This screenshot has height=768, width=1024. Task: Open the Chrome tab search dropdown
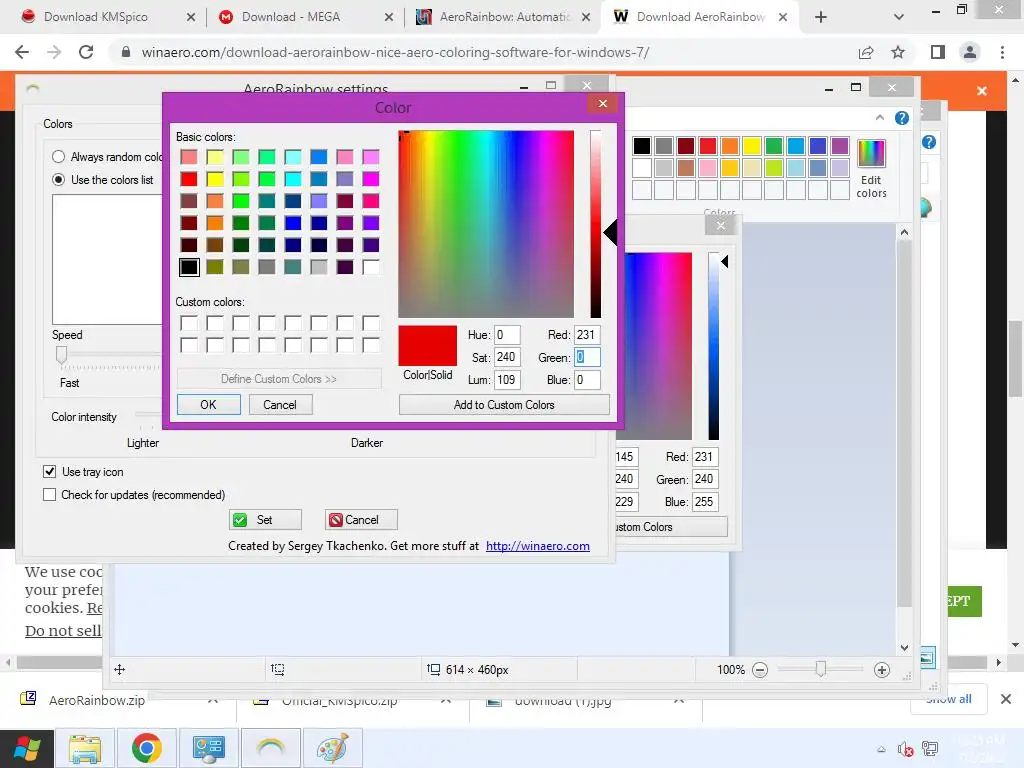tap(899, 17)
